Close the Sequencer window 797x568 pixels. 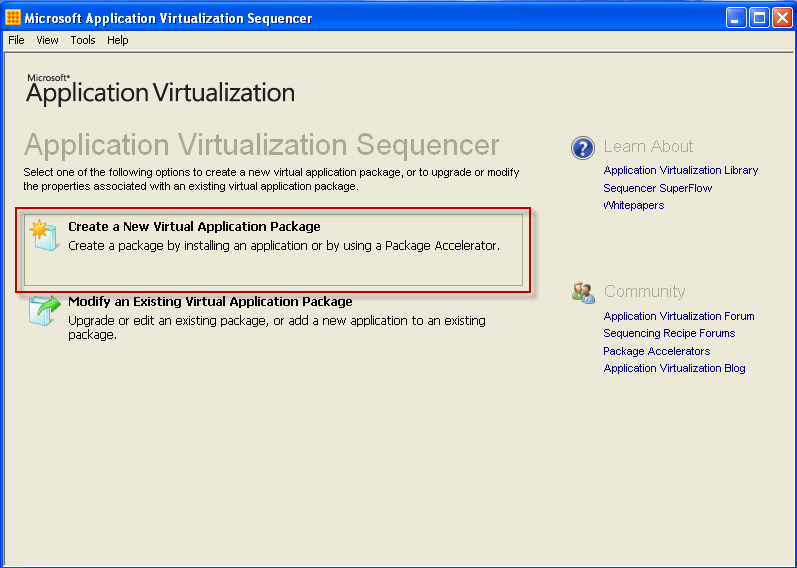coord(782,18)
